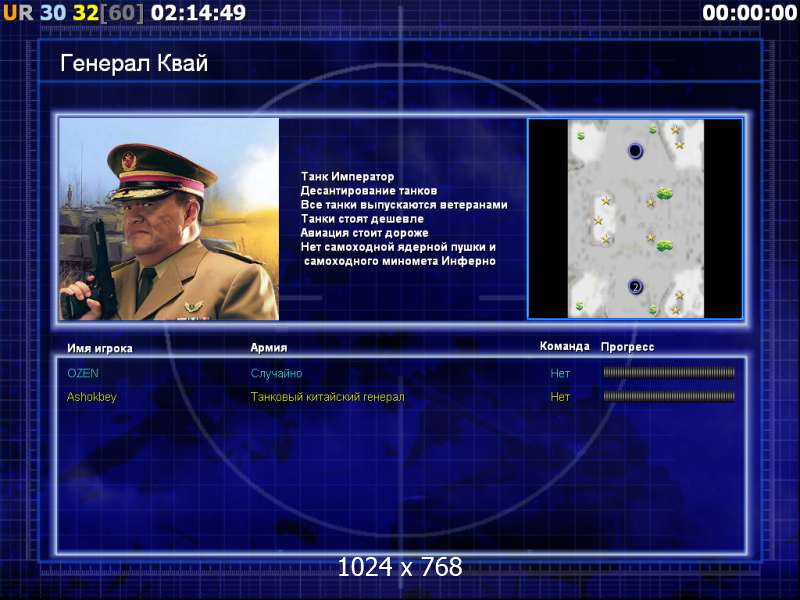This screenshot has height=600, width=800.
Task: Click the upper large green supply depot icon
Action: [x=664, y=193]
